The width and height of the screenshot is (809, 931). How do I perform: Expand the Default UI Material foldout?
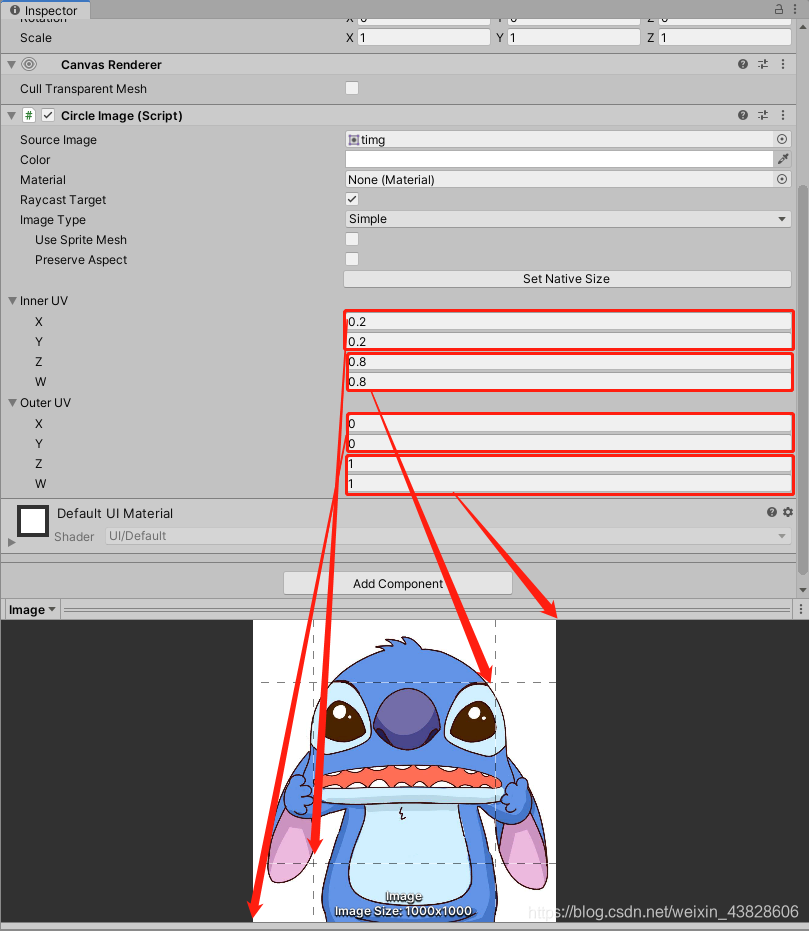pos(11,542)
